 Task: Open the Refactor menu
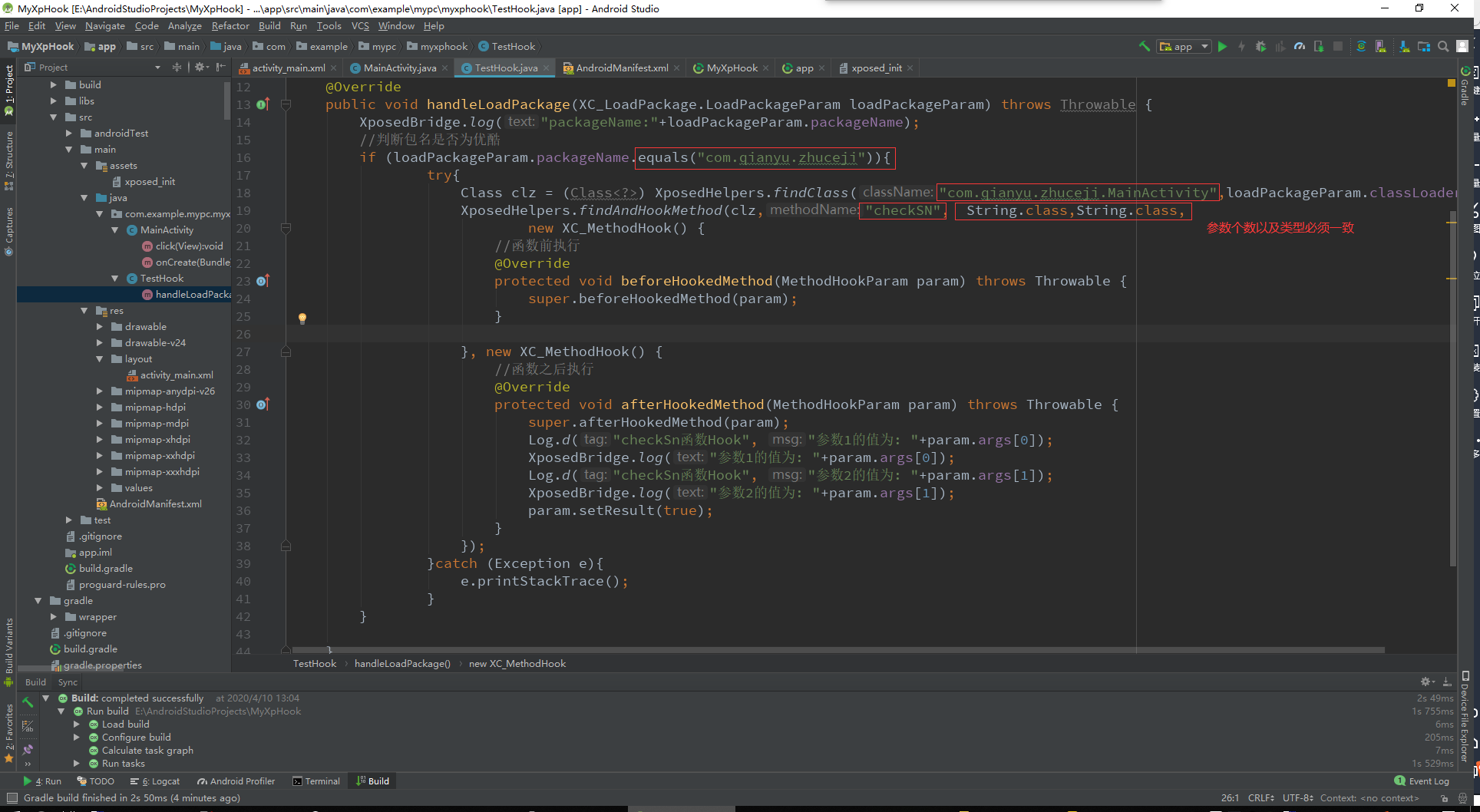point(230,26)
